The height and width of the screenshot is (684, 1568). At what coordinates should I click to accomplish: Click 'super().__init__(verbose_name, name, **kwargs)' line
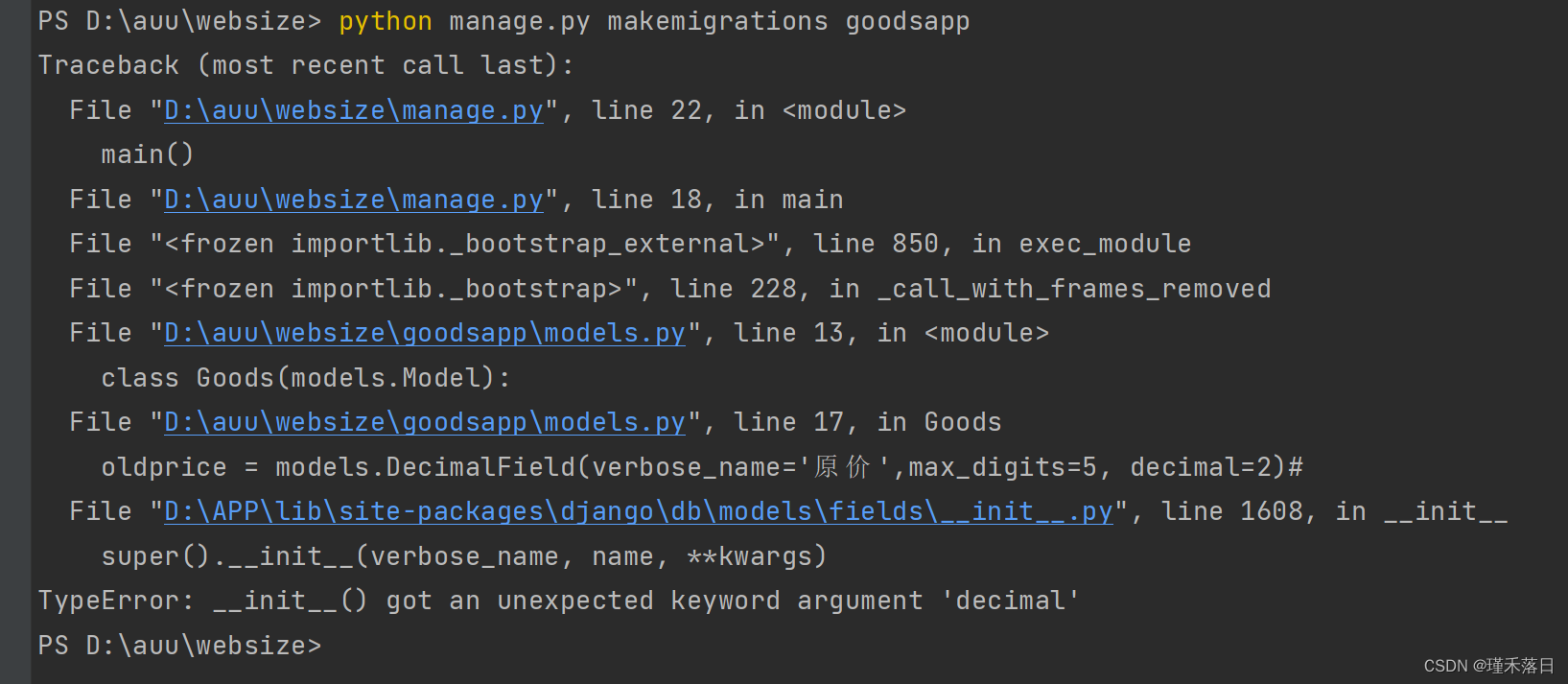tap(464, 556)
